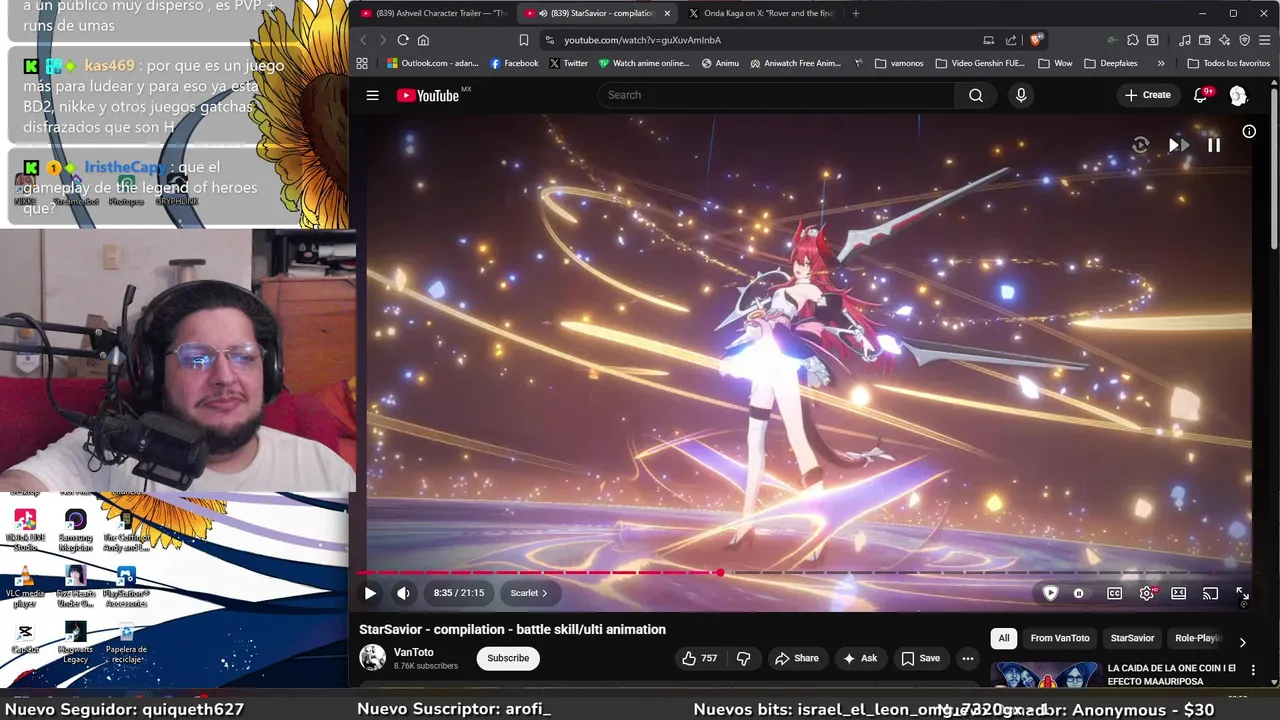This screenshot has width=1280, height=720.
Task: Click the overlay rewind circular button
Action: 1140,145
